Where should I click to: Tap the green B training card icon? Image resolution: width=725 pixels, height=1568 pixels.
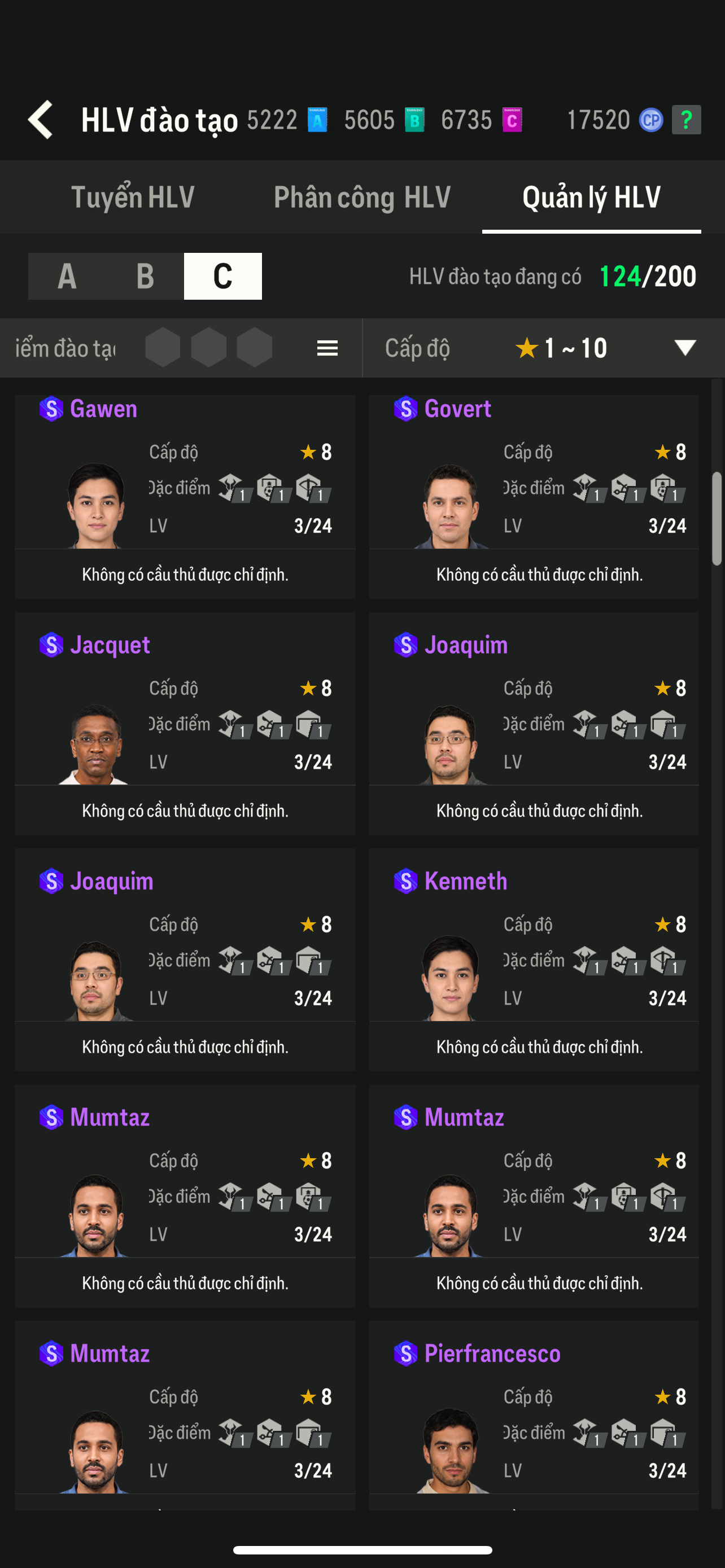click(x=414, y=120)
